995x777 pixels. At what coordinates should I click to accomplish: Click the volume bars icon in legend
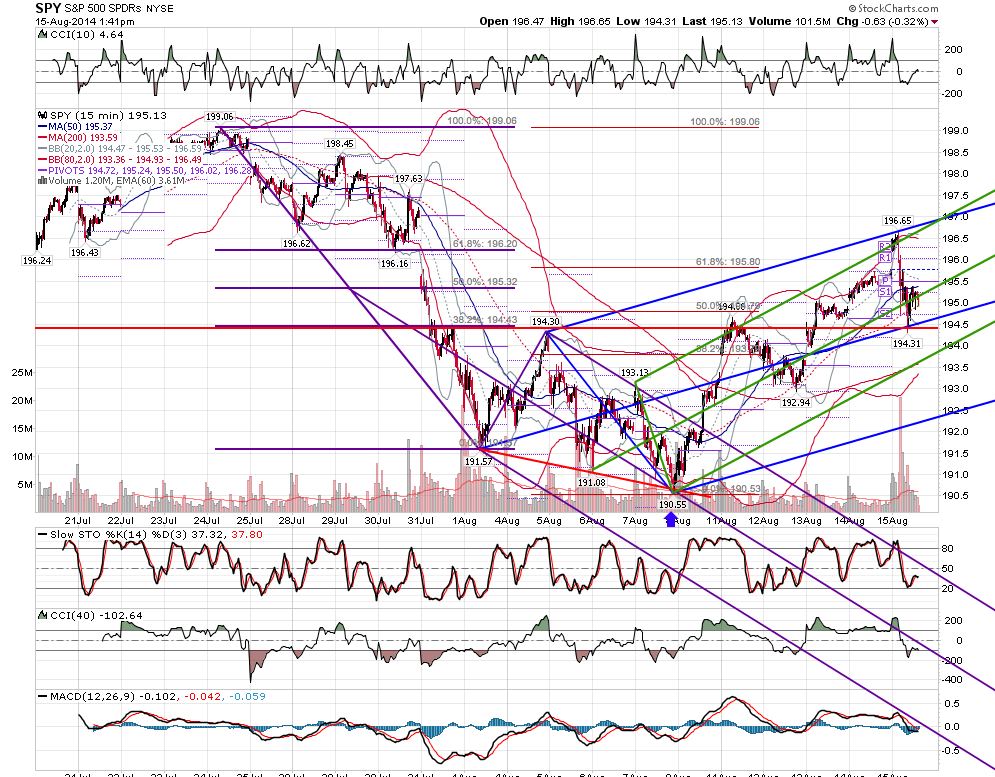pyautogui.click(x=43, y=180)
